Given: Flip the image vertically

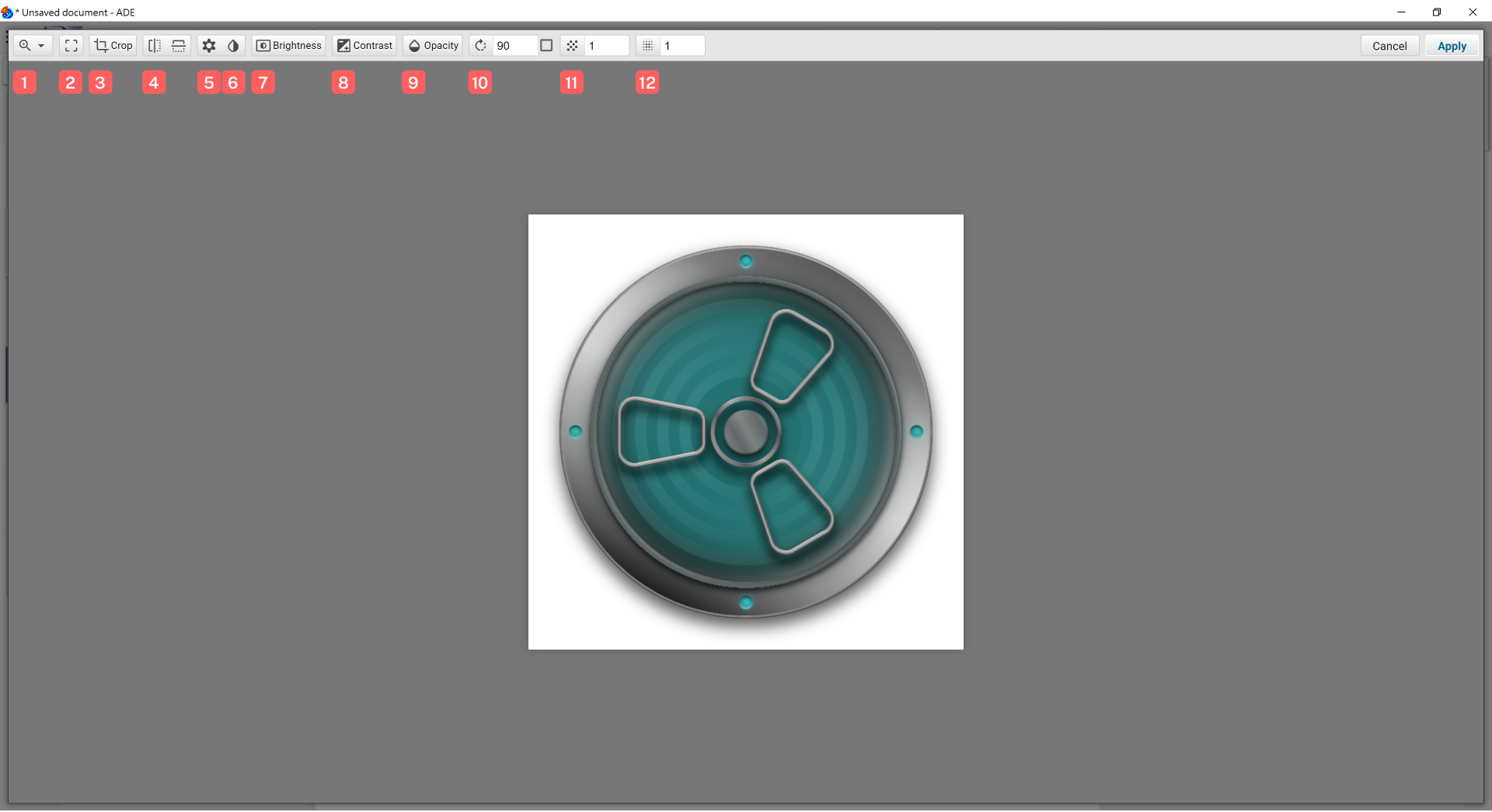Looking at the screenshot, I should click(x=179, y=46).
